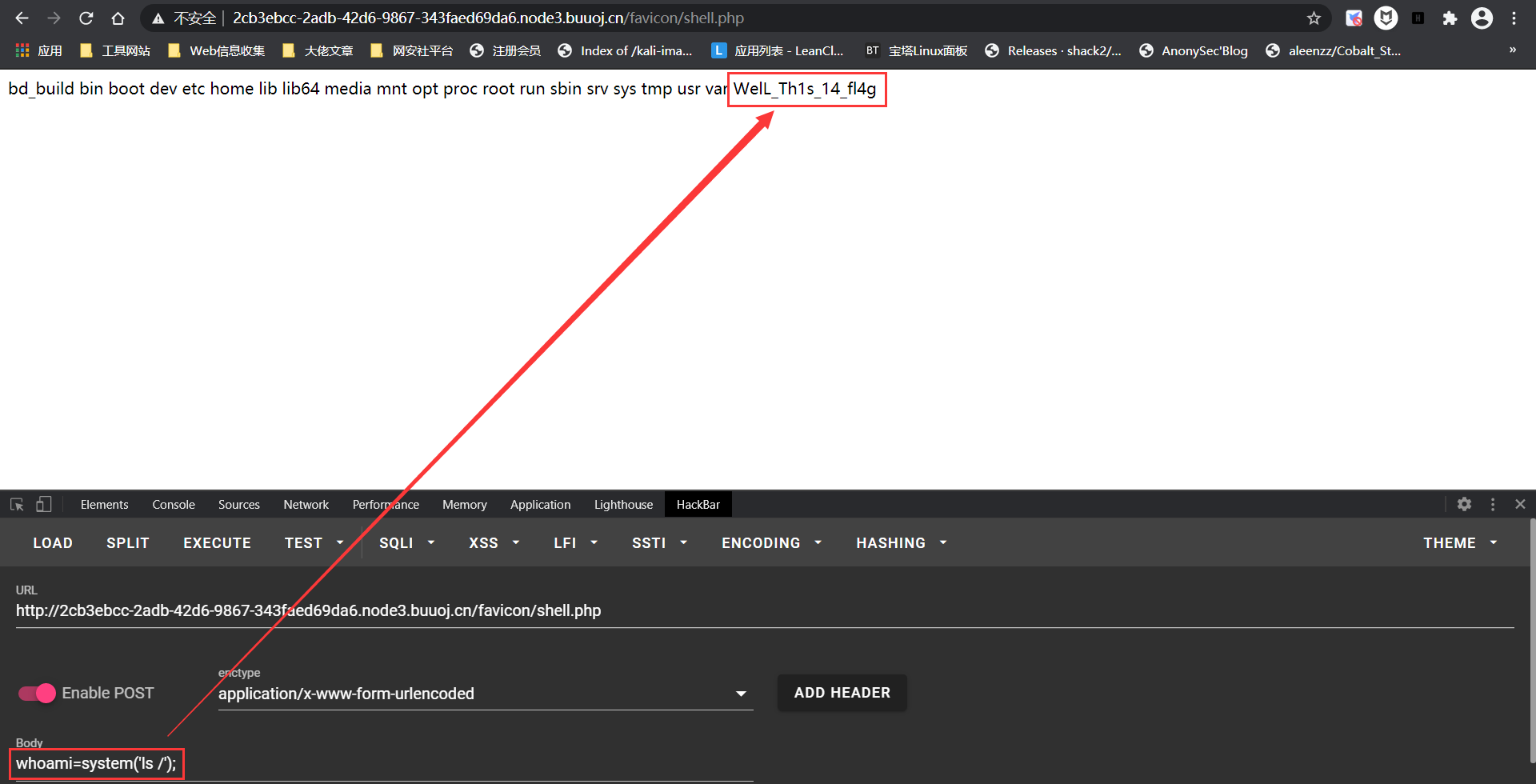Expand the LFI dropdown menu
Image resolution: width=1536 pixels, height=784 pixels.
575,542
